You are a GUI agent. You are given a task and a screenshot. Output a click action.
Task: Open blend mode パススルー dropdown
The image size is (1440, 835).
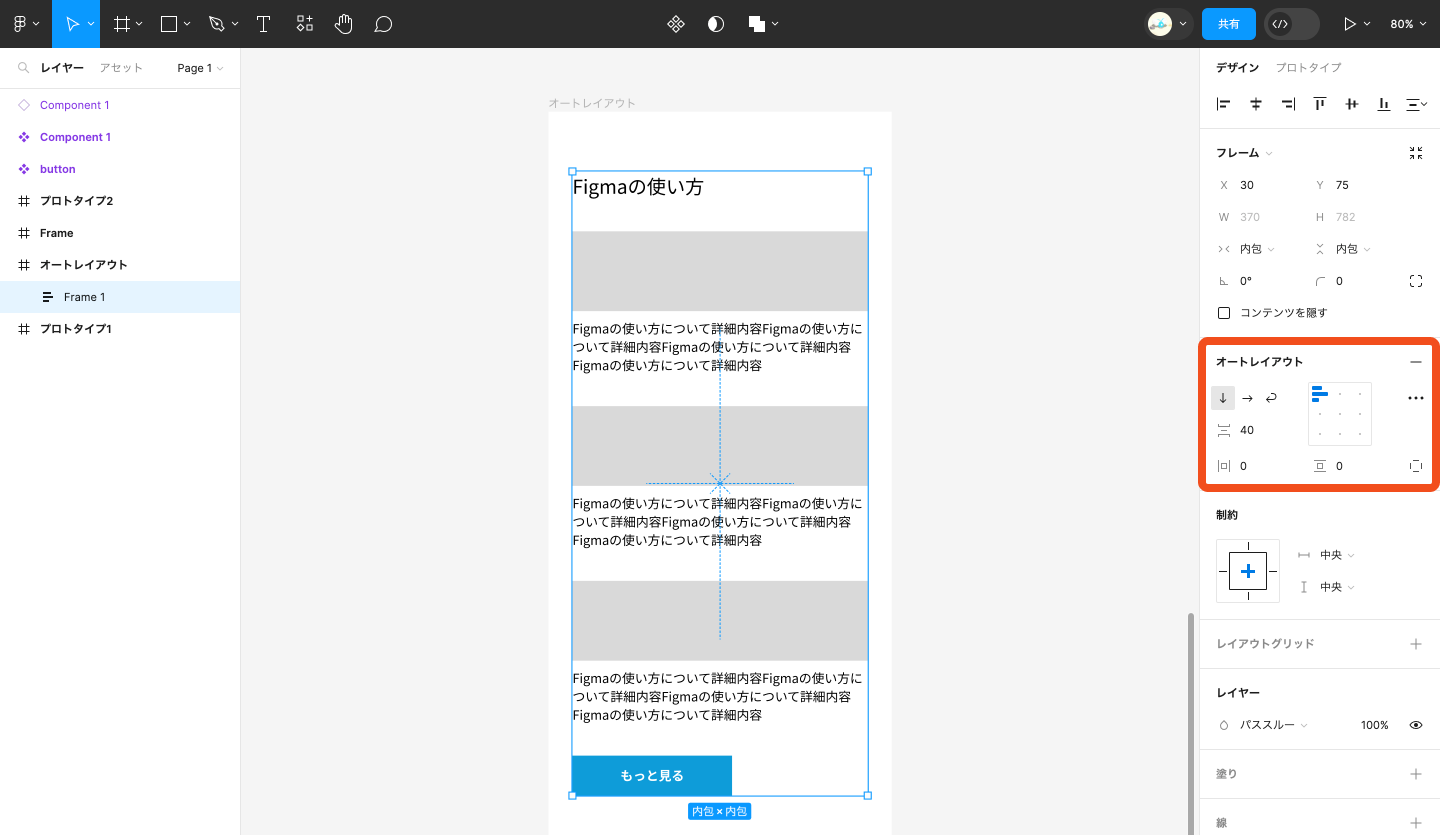tap(1273, 725)
